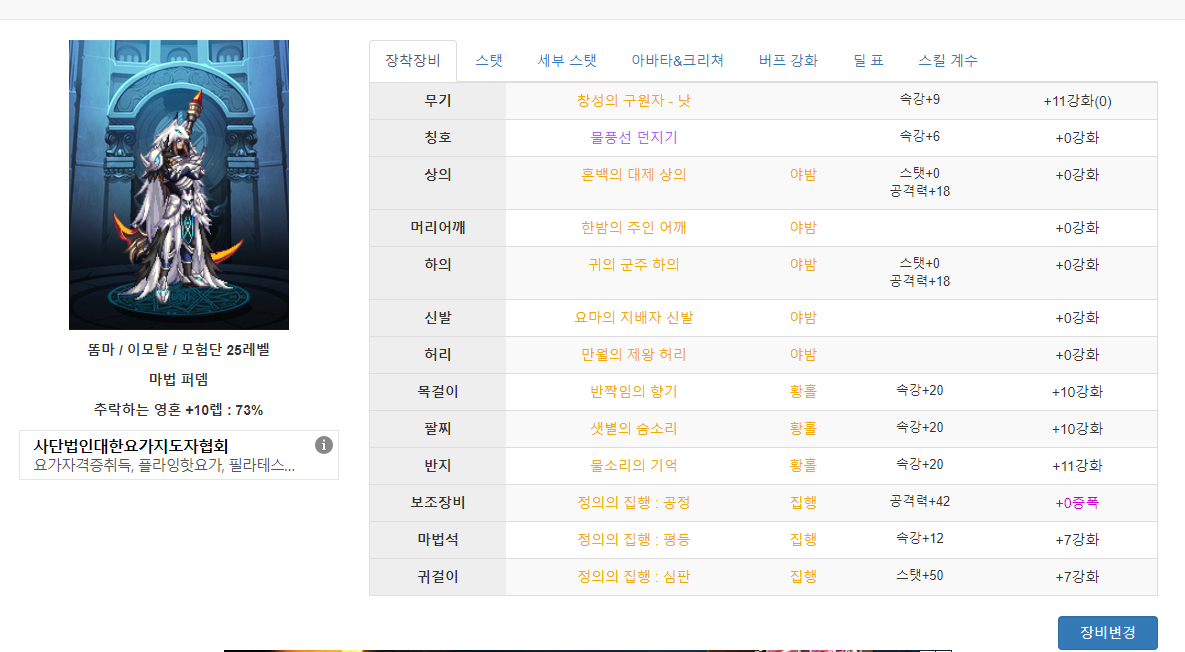Select 정의의 집행 : 심판 item
This screenshot has width=1185, height=652.
(633, 576)
